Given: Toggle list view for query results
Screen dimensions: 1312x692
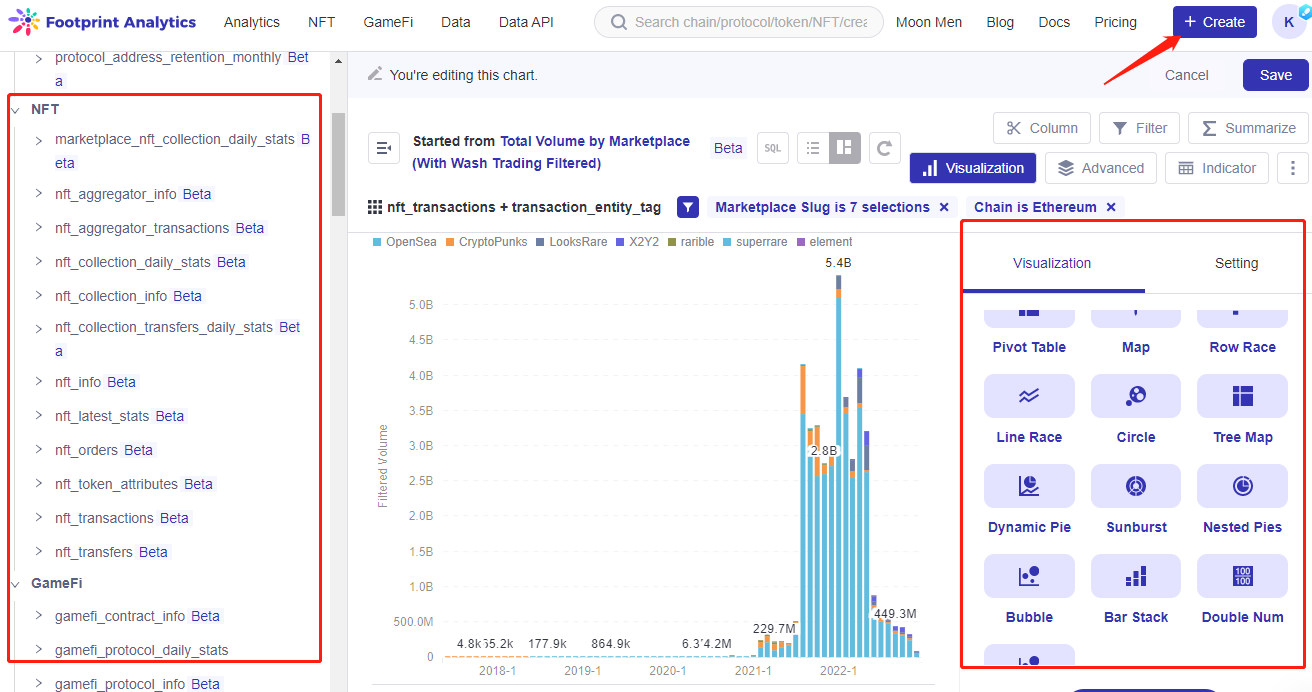Looking at the screenshot, I should (x=813, y=147).
